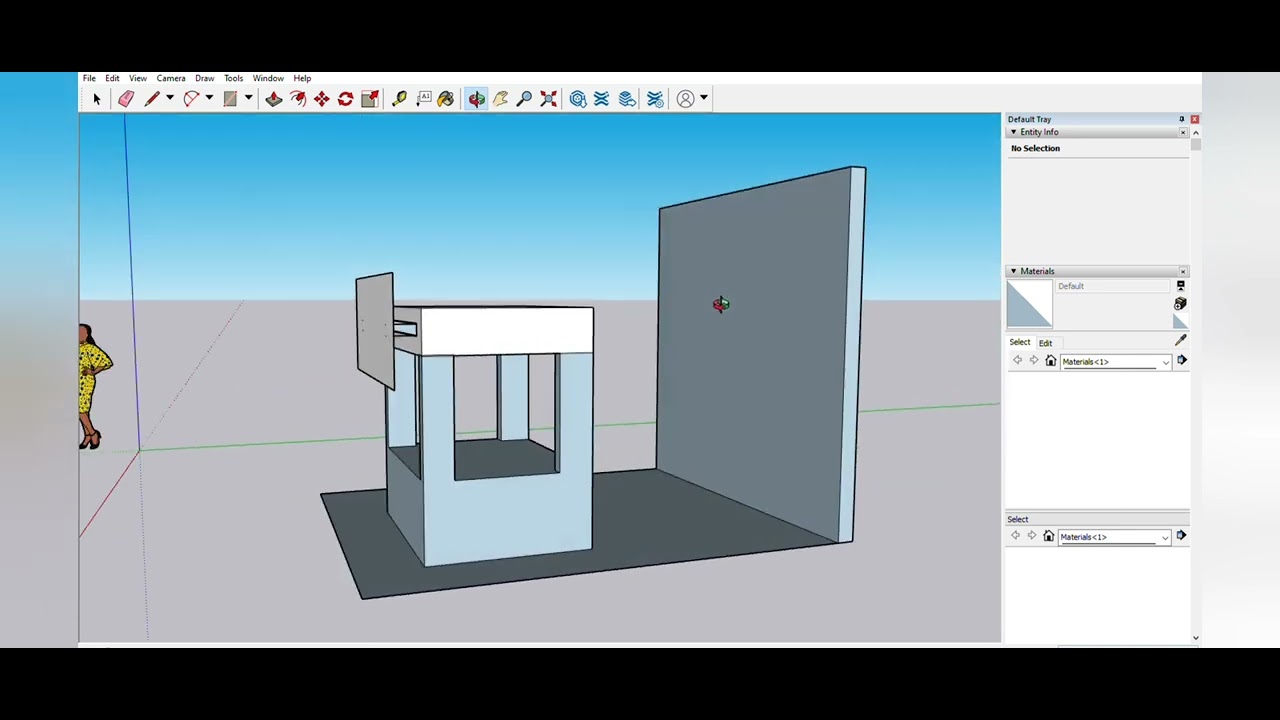The image size is (1280, 720).
Task: Click the Default material name field
Action: pyautogui.click(x=1114, y=286)
